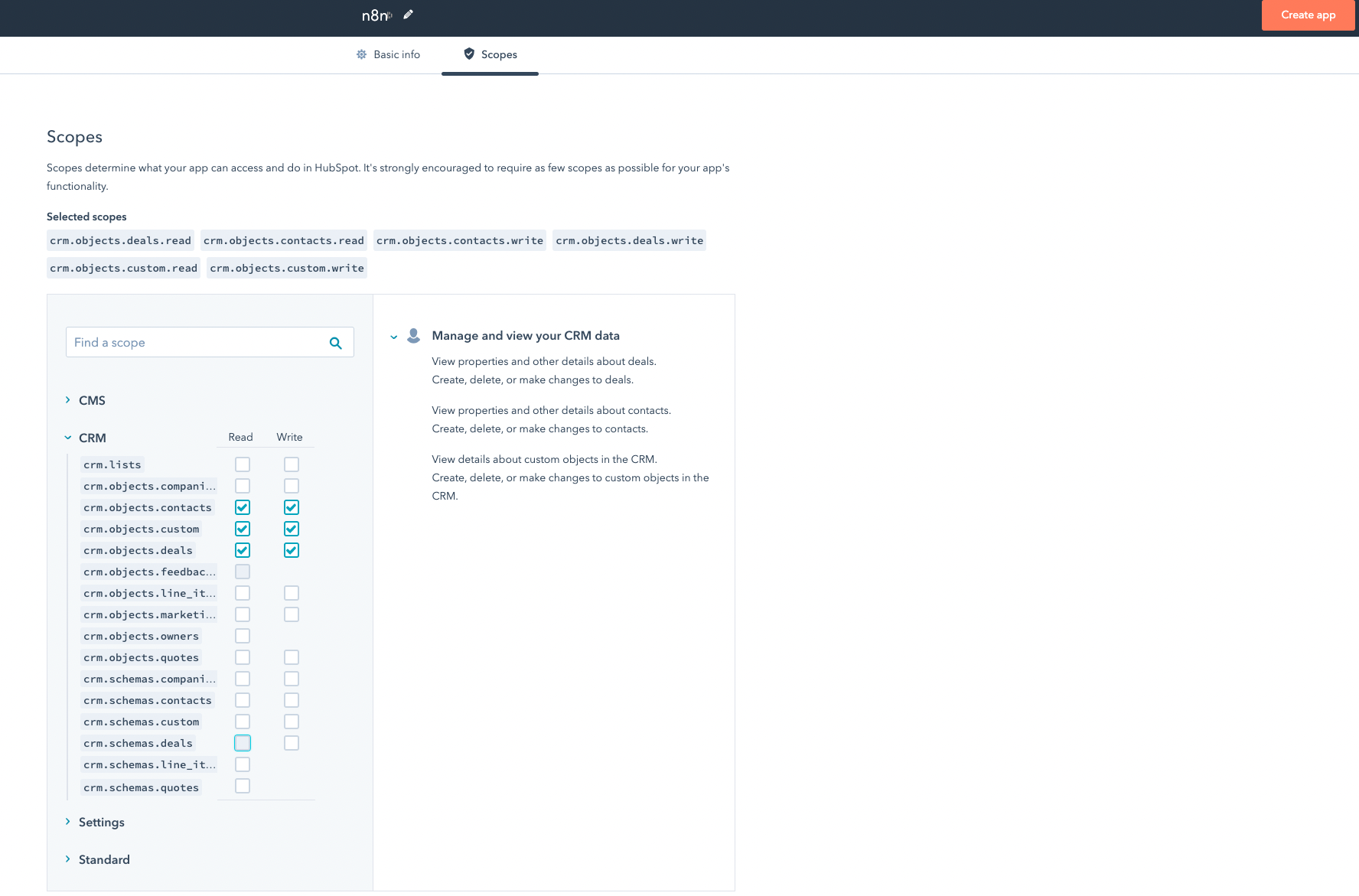Enable Write access for crm.schemas.deals
The height and width of the screenshot is (896, 1359).
click(291, 742)
